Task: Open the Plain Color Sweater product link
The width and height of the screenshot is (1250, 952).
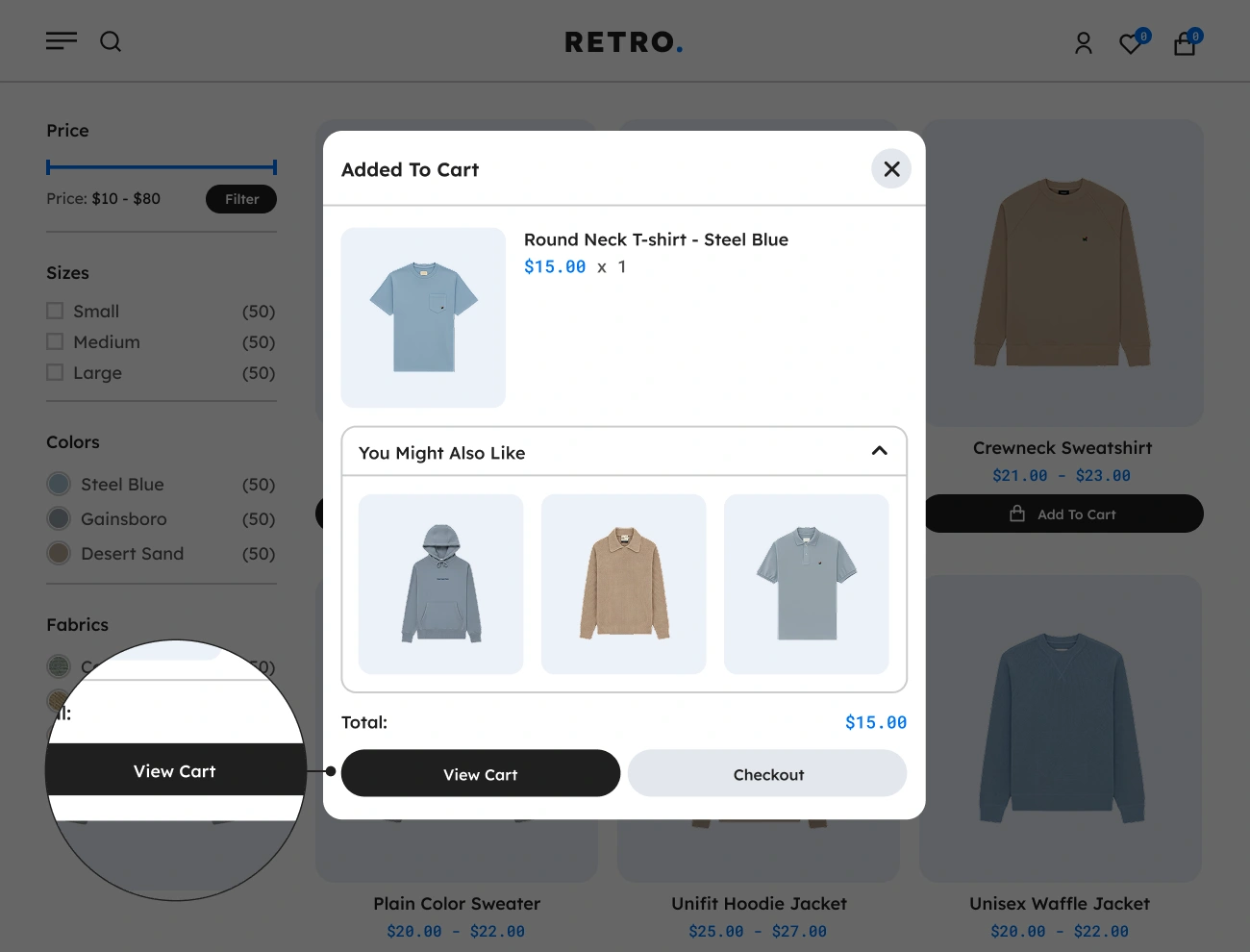Action: point(457,904)
